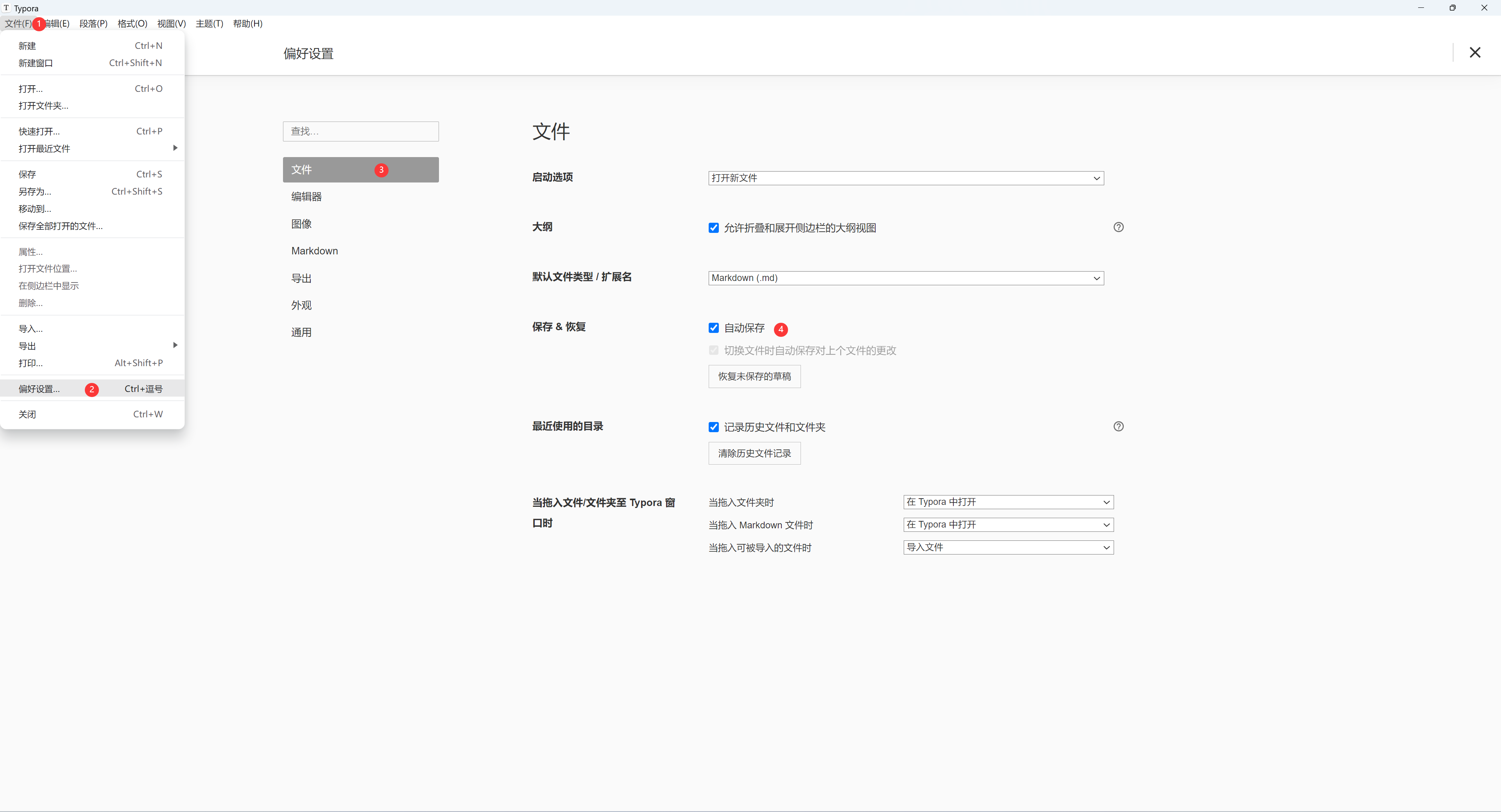Click the 自动保存 label text
Image resolution: width=1501 pixels, height=812 pixels.
744,328
